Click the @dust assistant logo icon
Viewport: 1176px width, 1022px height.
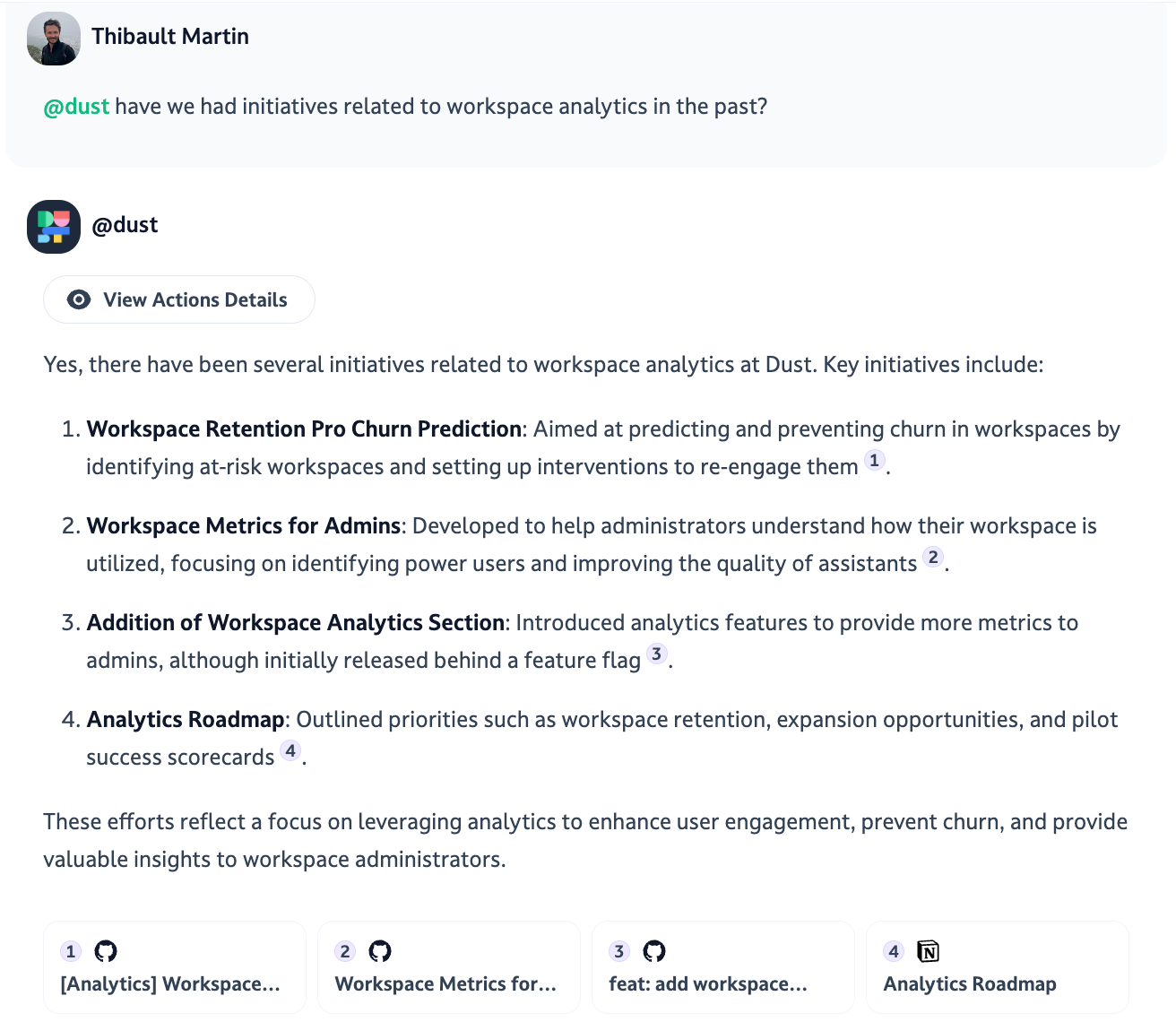pos(54,226)
